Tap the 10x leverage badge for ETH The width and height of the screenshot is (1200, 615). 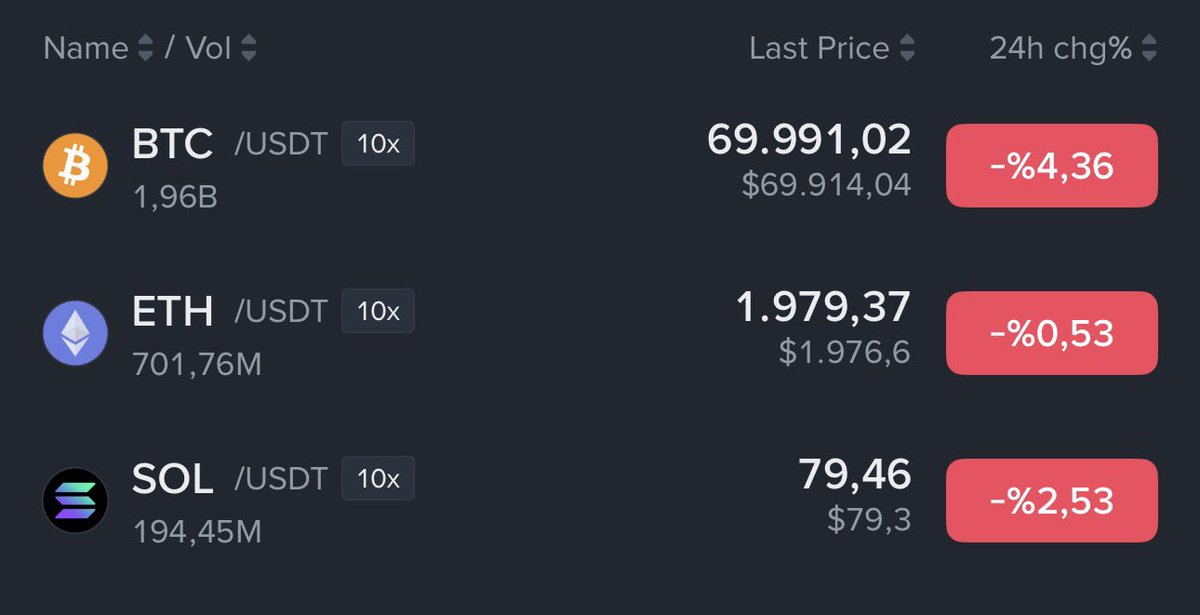(x=378, y=311)
